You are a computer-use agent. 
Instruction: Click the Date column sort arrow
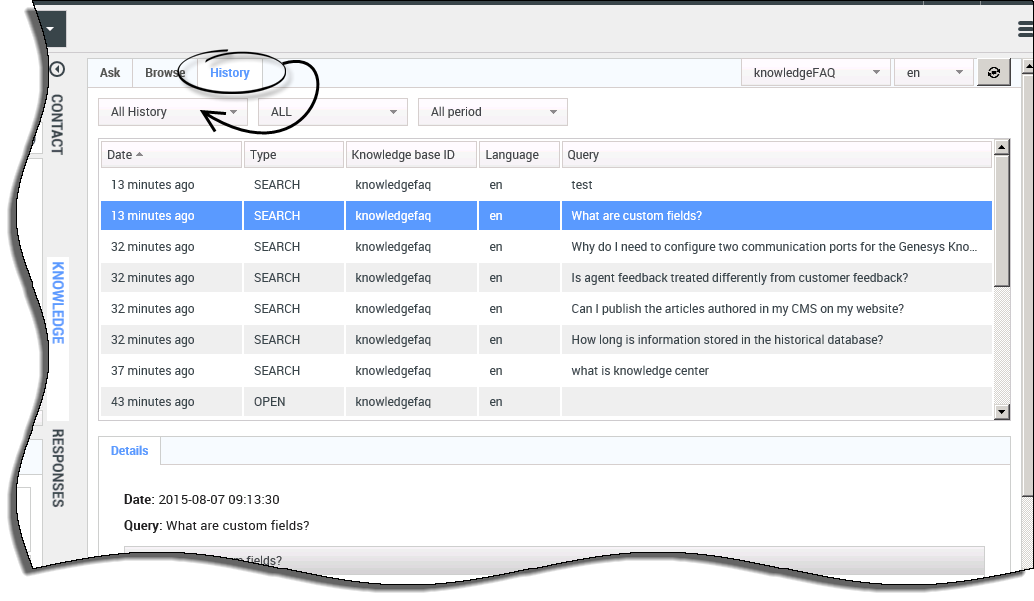click(x=139, y=155)
